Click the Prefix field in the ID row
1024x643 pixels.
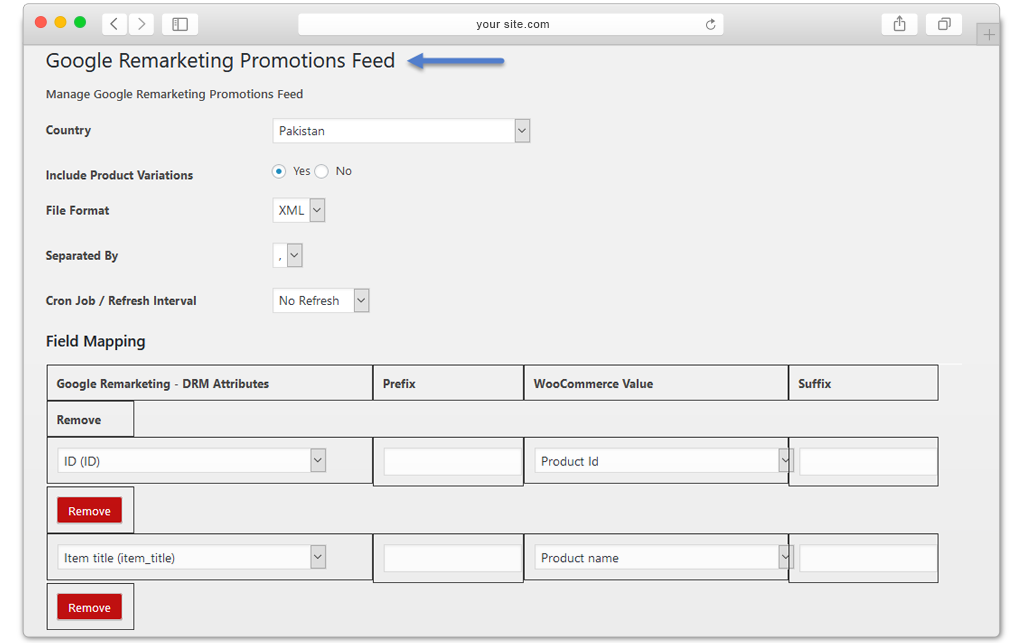point(453,462)
